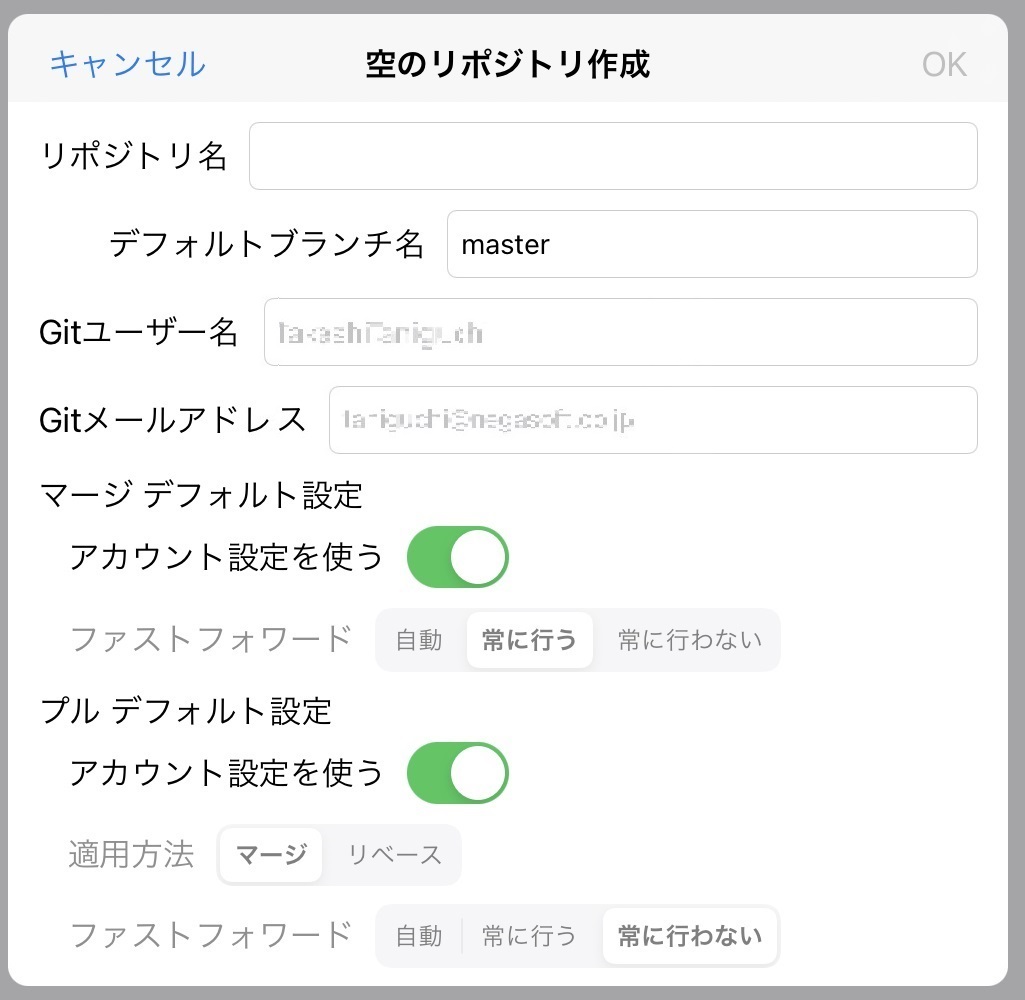This screenshot has width=1025, height=1000.
Task: Select 常に行わない for merge ファストフォワード
Action: 688,640
